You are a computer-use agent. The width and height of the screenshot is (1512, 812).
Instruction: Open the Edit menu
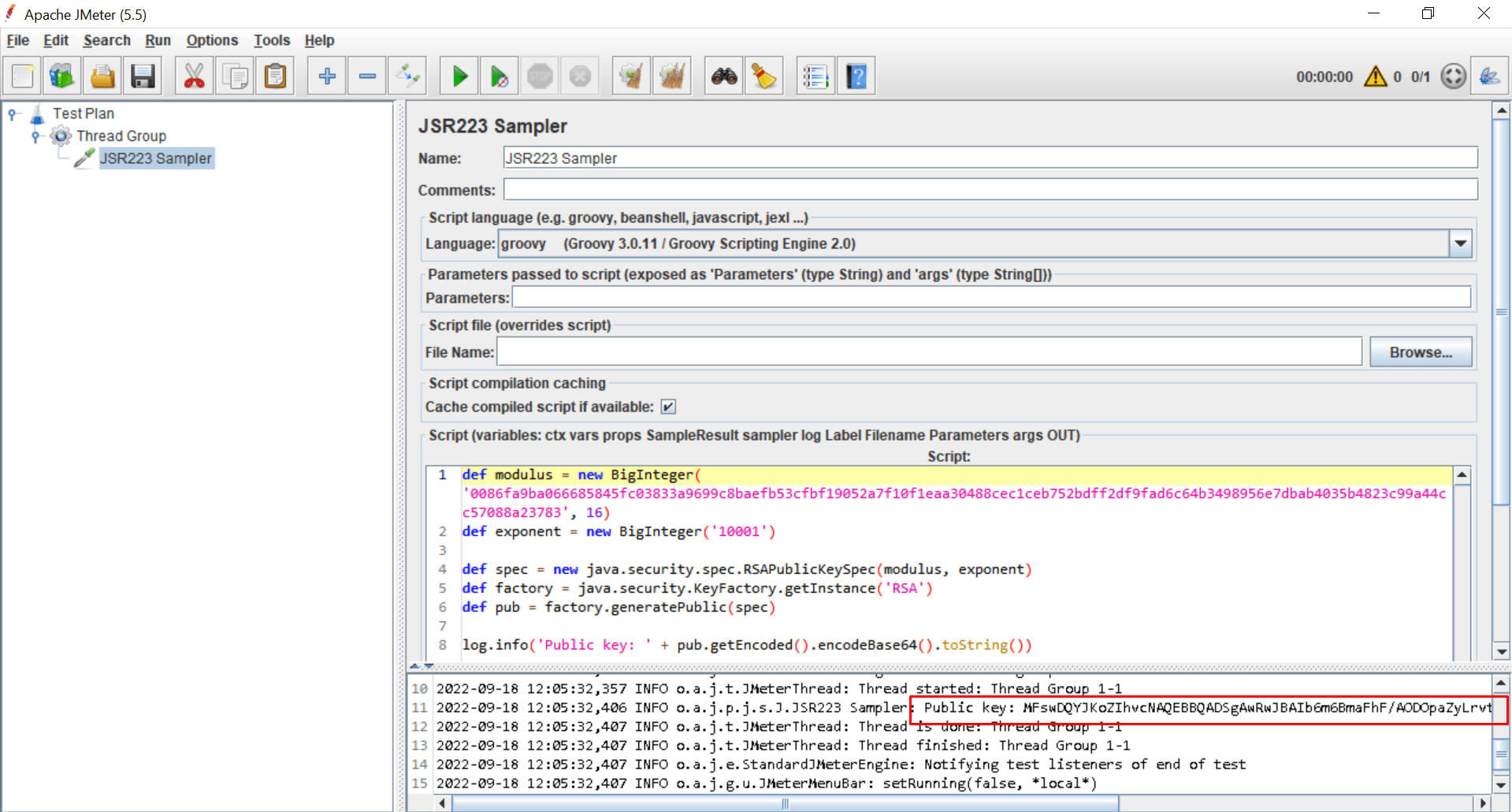[56, 40]
